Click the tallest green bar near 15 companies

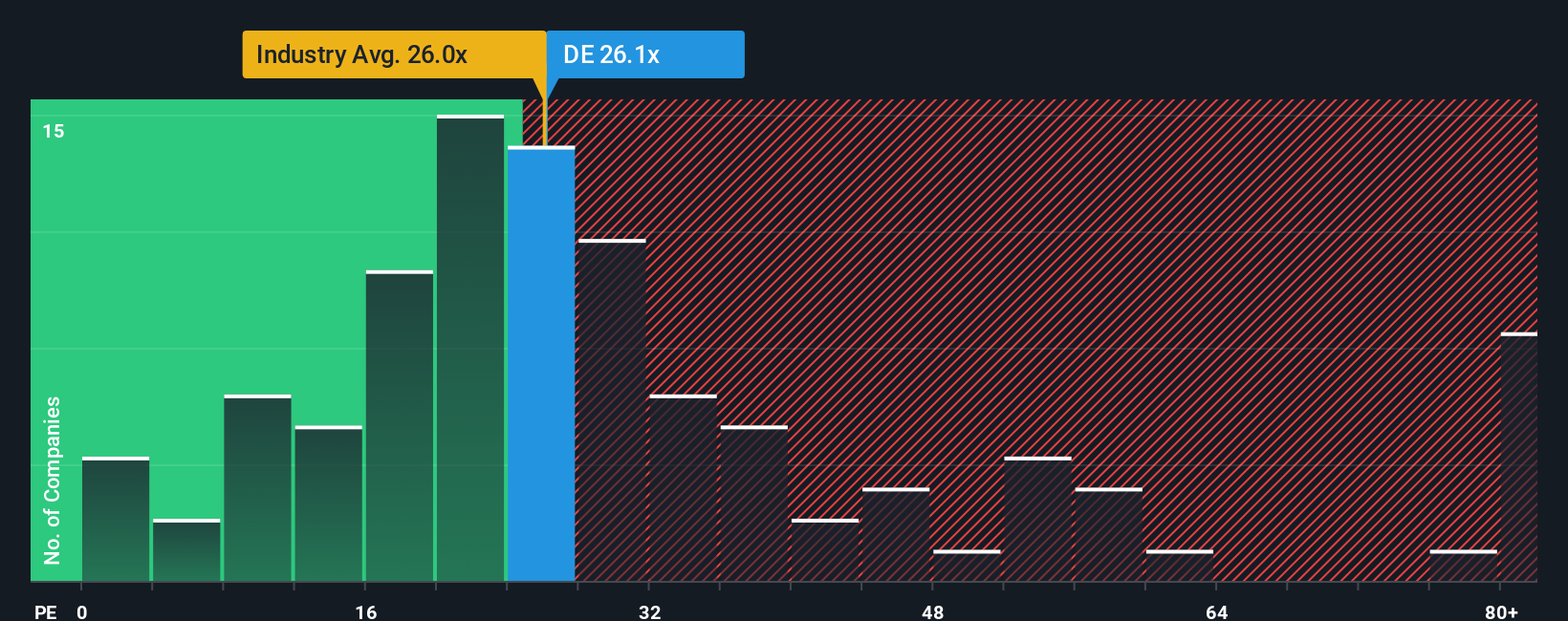pos(470,349)
